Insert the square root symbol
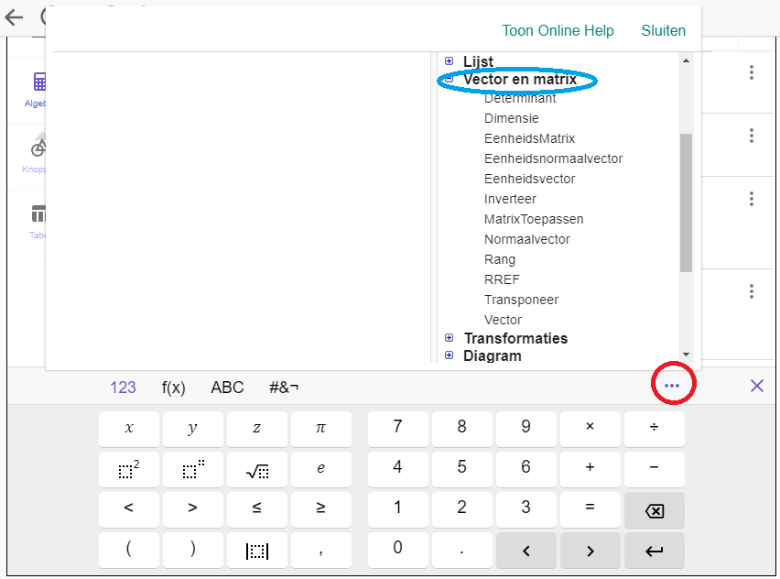This screenshot has width=780, height=579. tap(256, 469)
